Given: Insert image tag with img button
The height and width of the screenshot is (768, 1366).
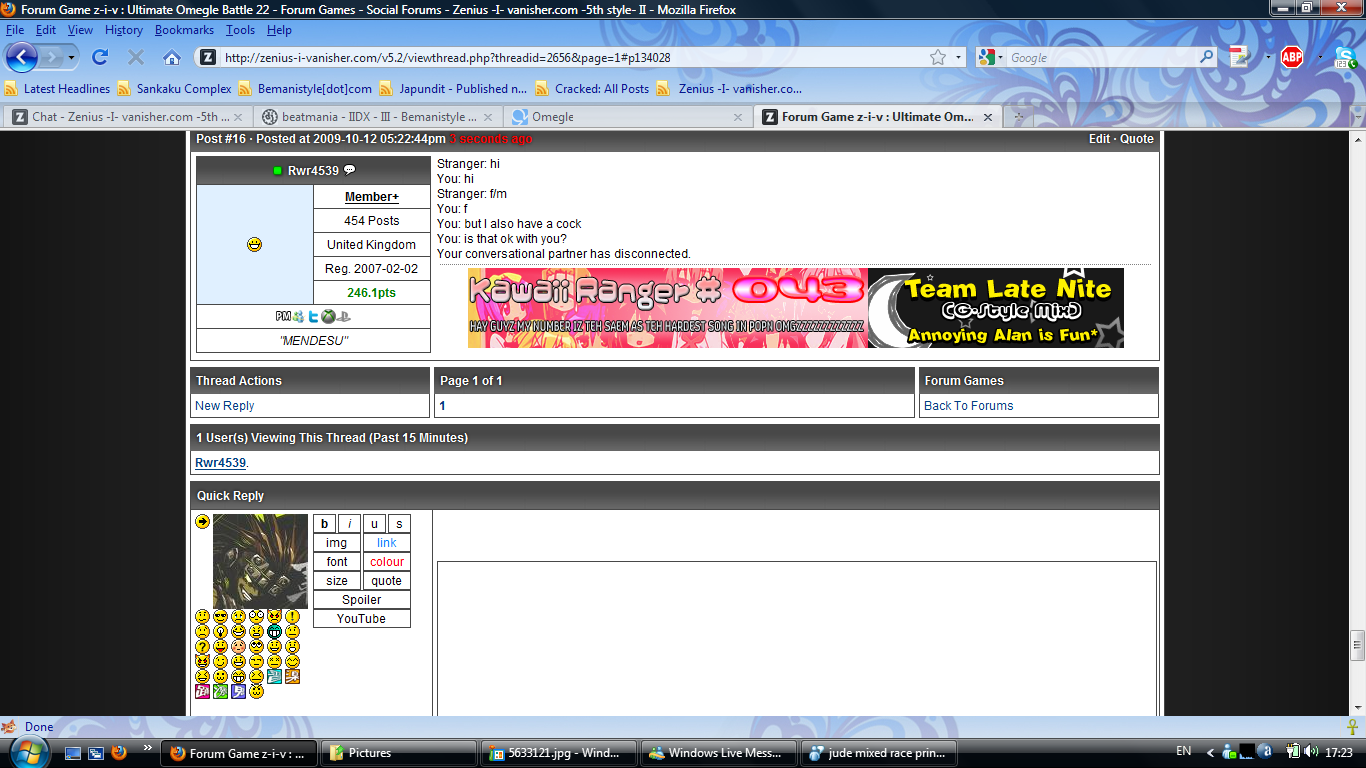Looking at the screenshot, I should pyautogui.click(x=337, y=543).
